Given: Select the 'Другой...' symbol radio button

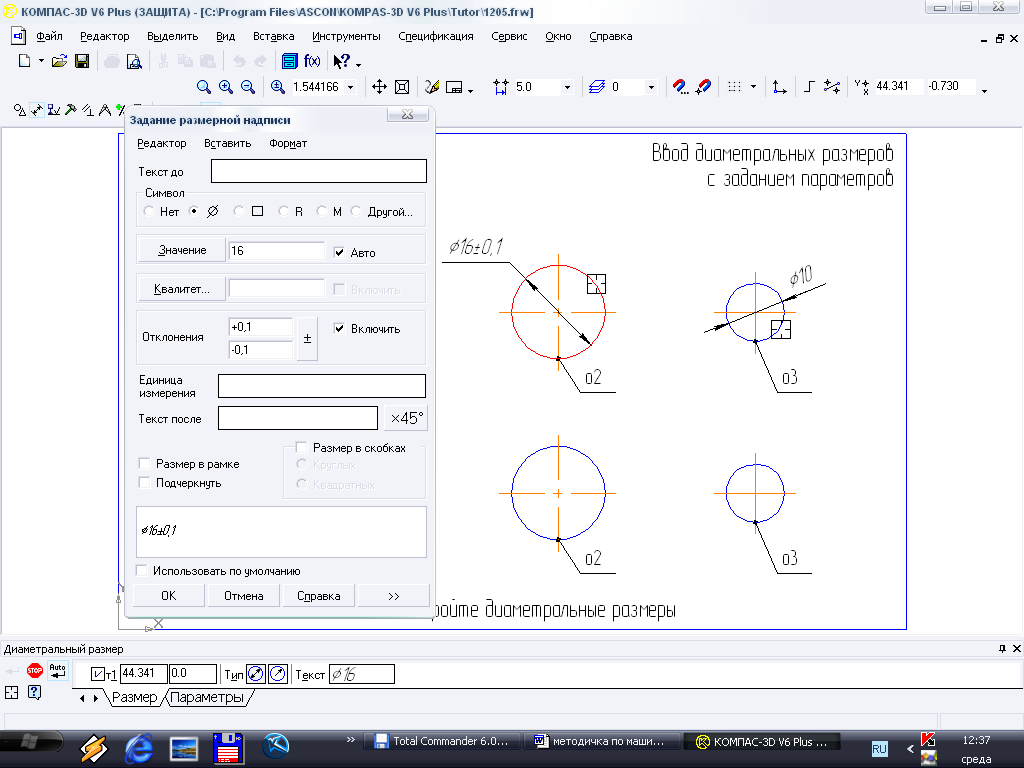Looking at the screenshot, I should point(356,211).
